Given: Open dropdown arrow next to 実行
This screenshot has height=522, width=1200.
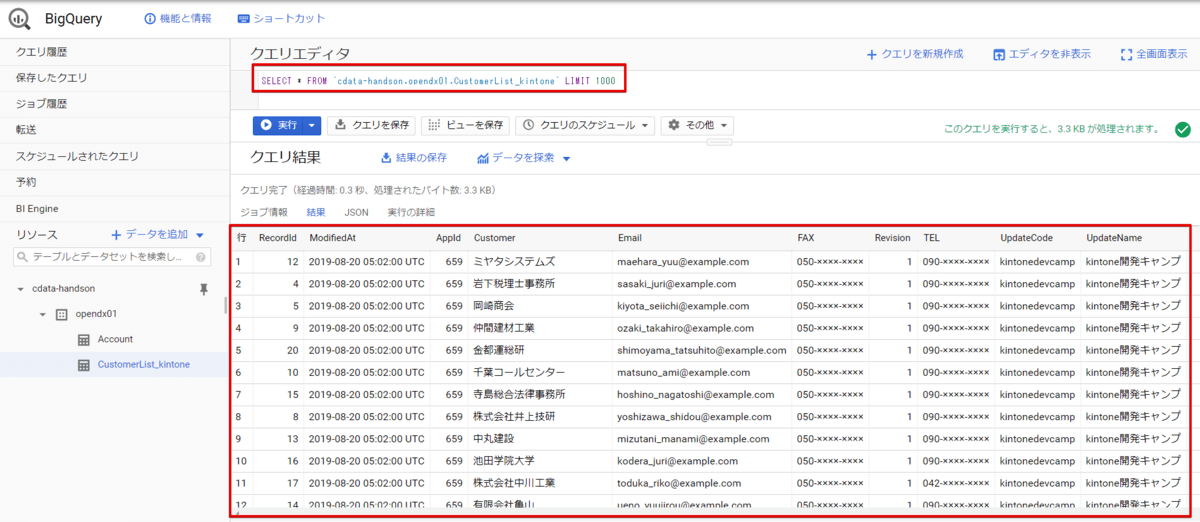Looking at the screenshot, I should pos(312,125).
